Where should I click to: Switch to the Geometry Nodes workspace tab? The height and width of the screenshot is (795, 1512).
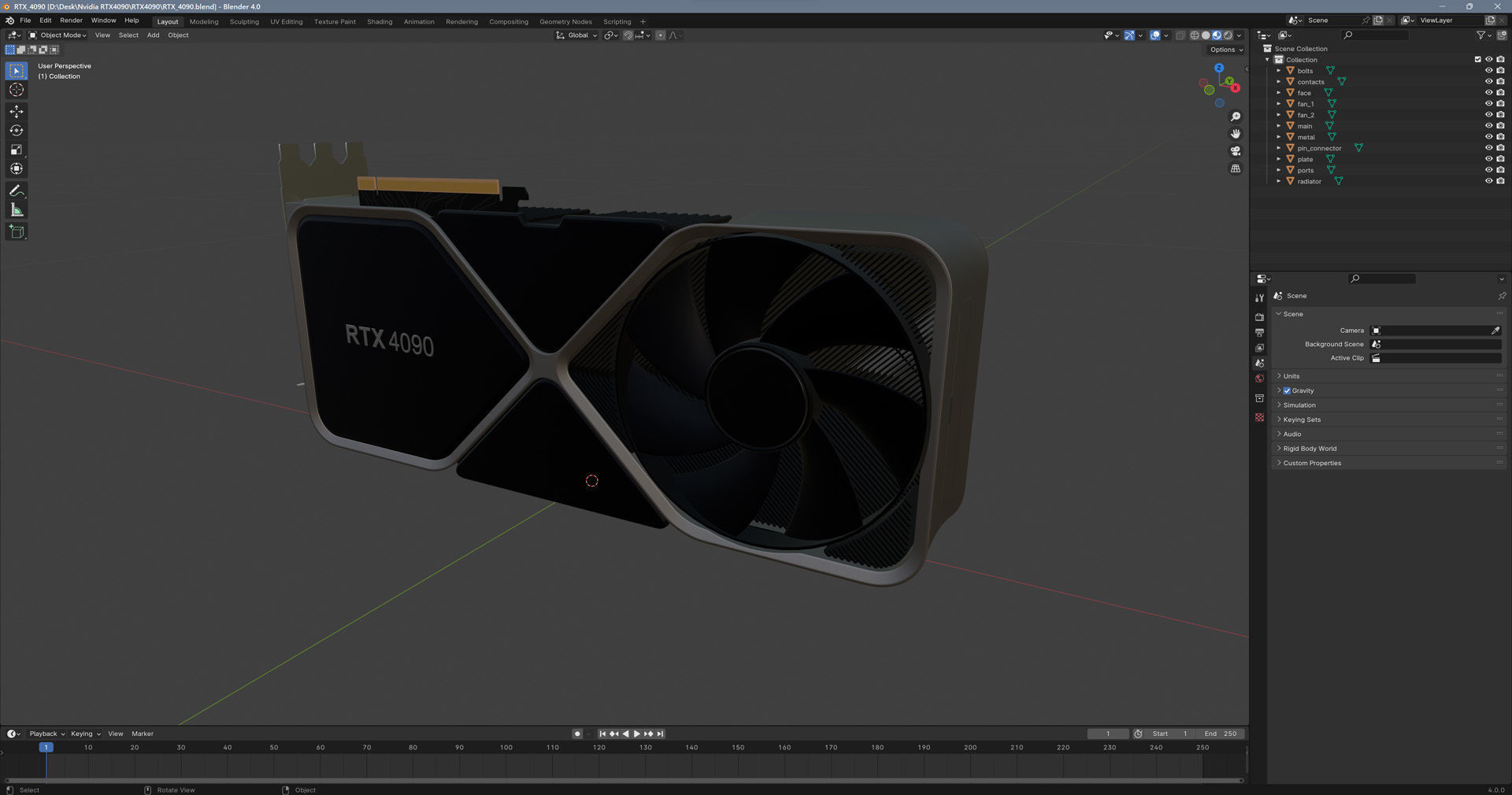[565, 22]
